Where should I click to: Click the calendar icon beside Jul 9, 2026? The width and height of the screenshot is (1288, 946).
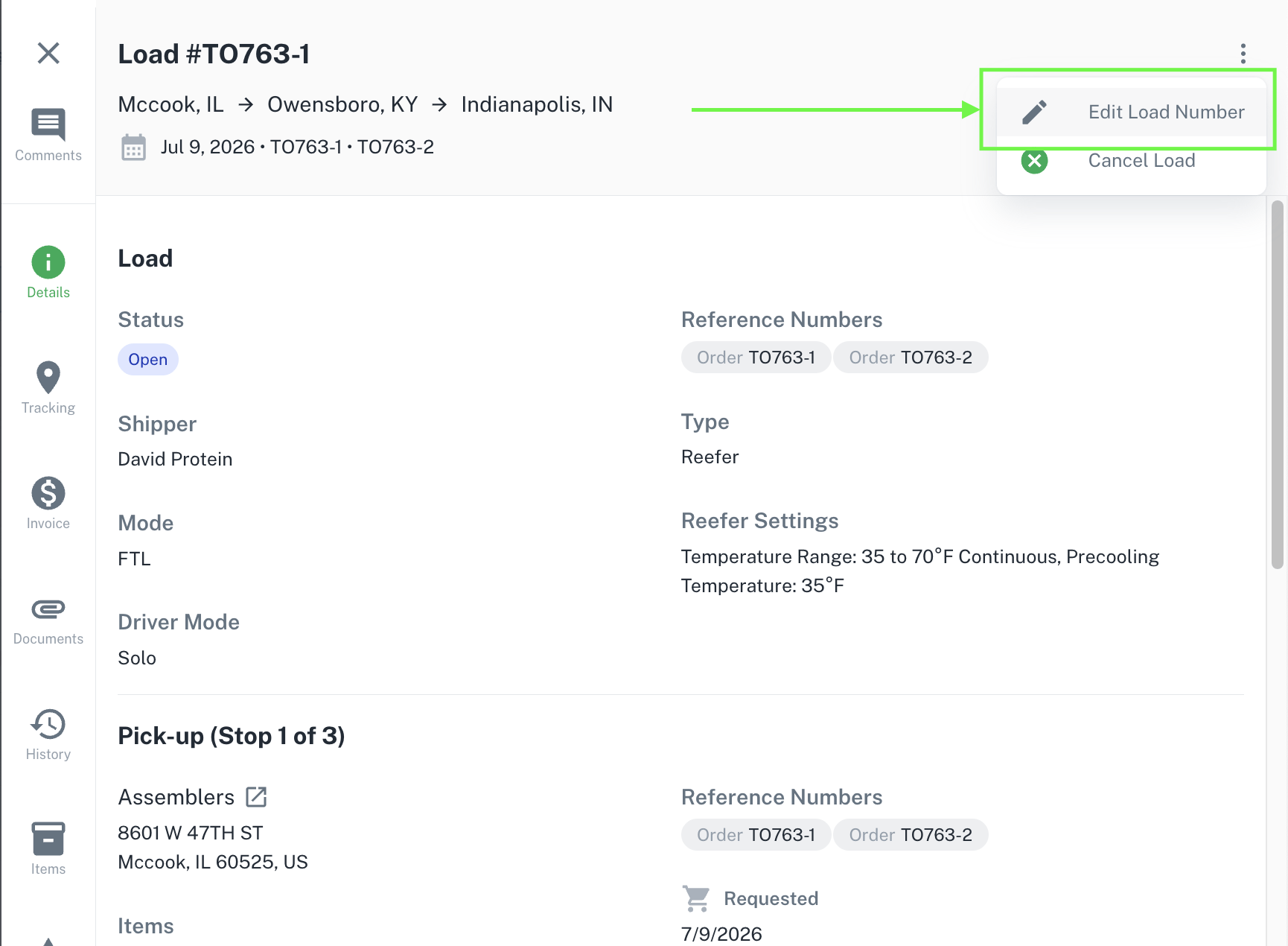pyautogui.click(x=134, y=147)
